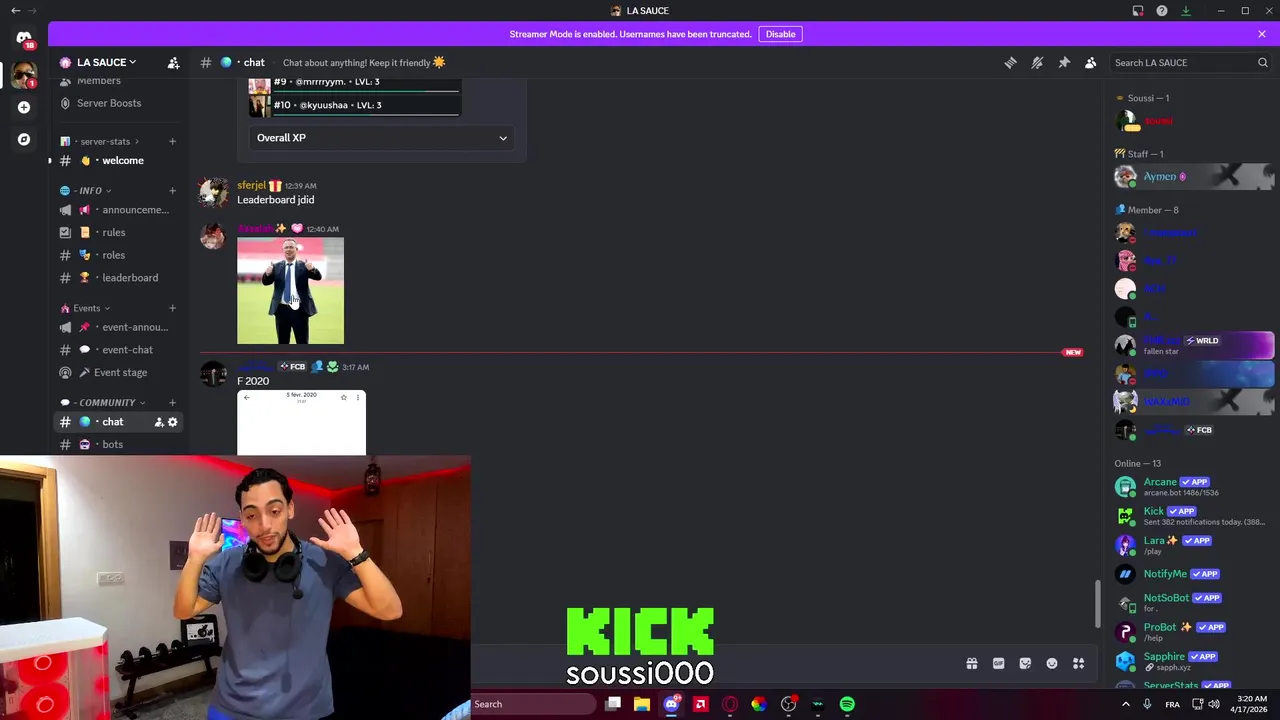
Task: Open ProBot in the member list
Action: point(1194,632)
